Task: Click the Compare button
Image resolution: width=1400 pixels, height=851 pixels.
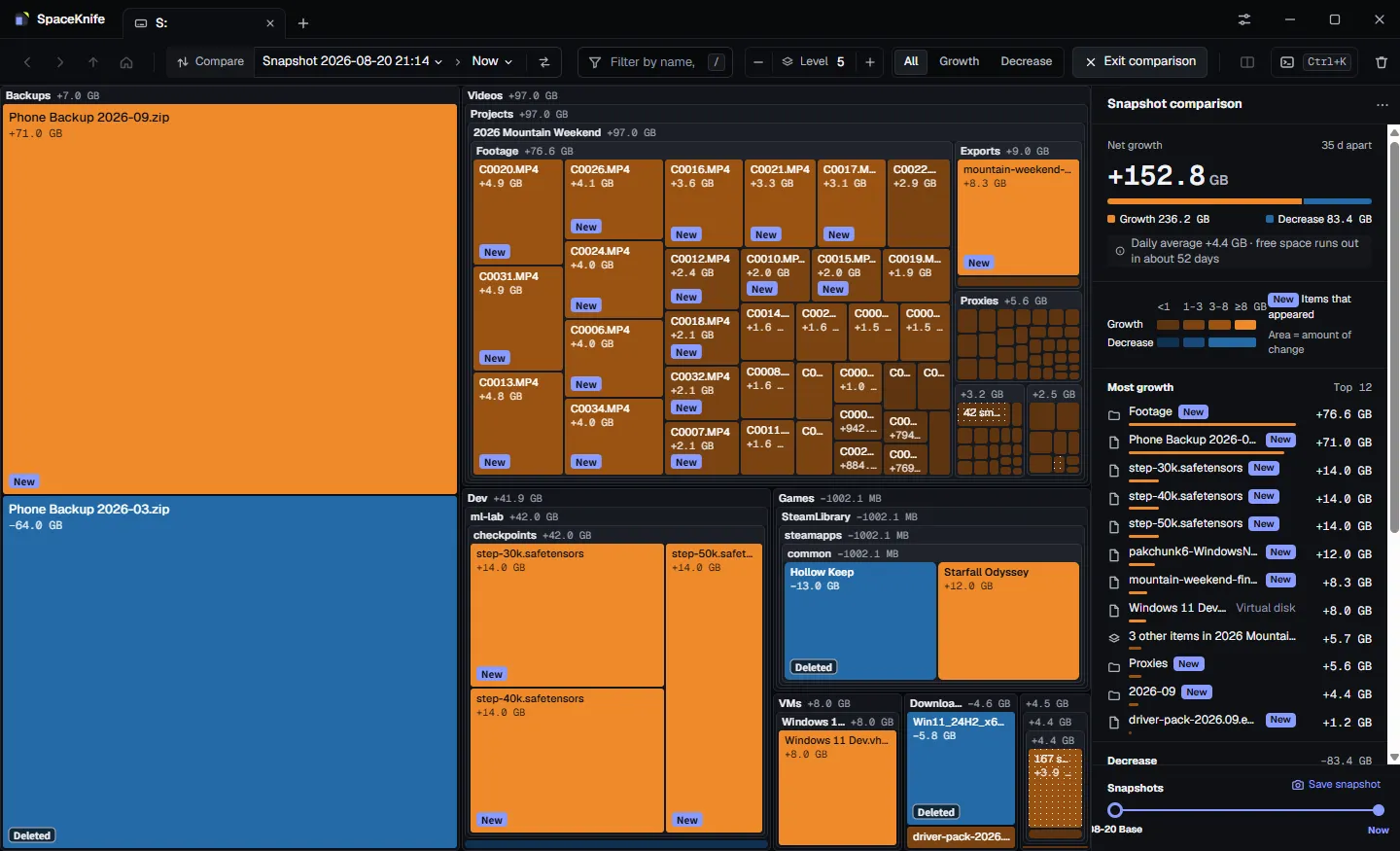Action: click(211, 62)
